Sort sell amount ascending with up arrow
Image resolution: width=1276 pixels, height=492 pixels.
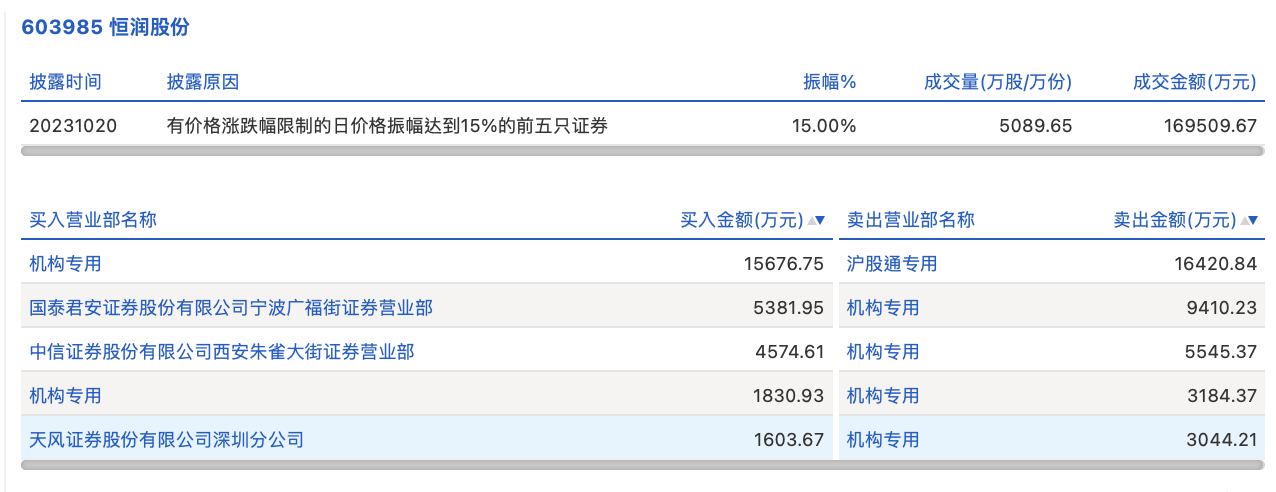coord(1243,220)
